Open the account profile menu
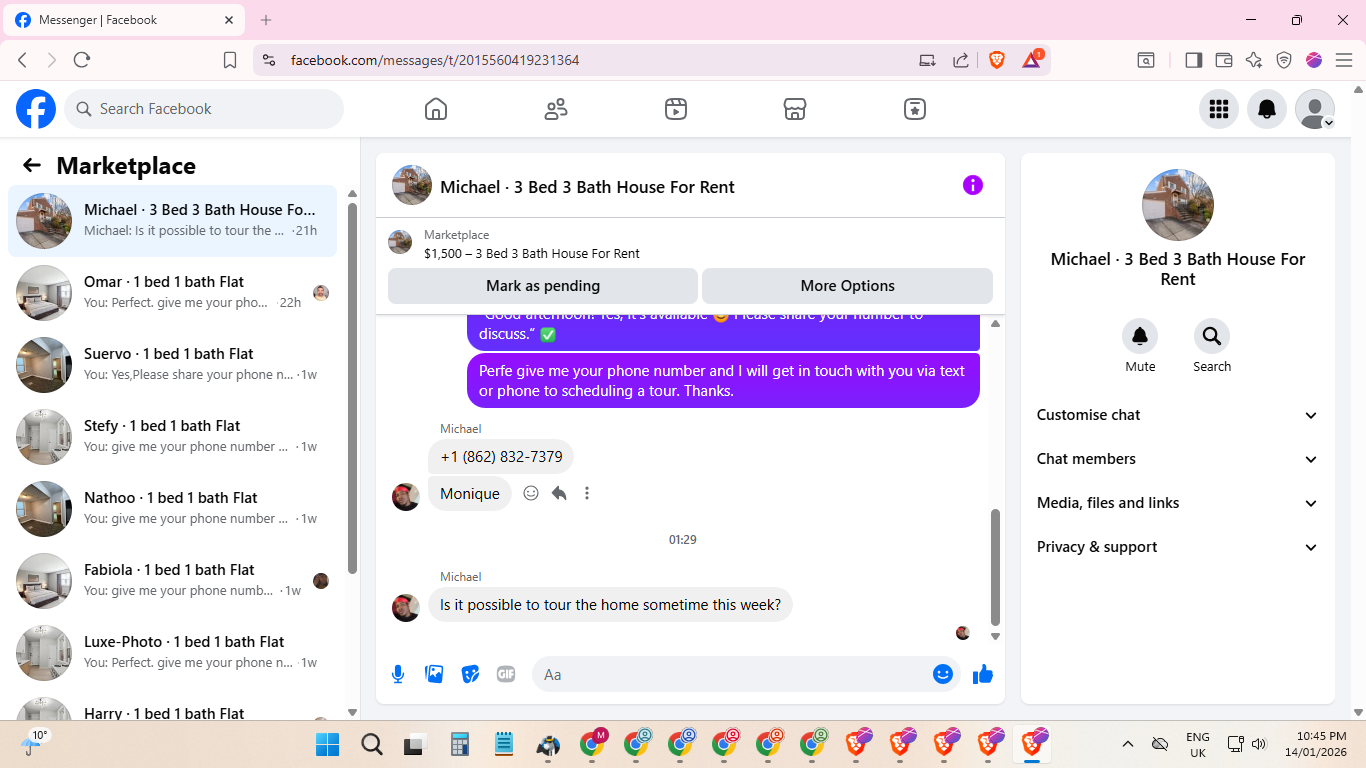The height and width of the screenshot is (768, 1366). click(1315, 109)
